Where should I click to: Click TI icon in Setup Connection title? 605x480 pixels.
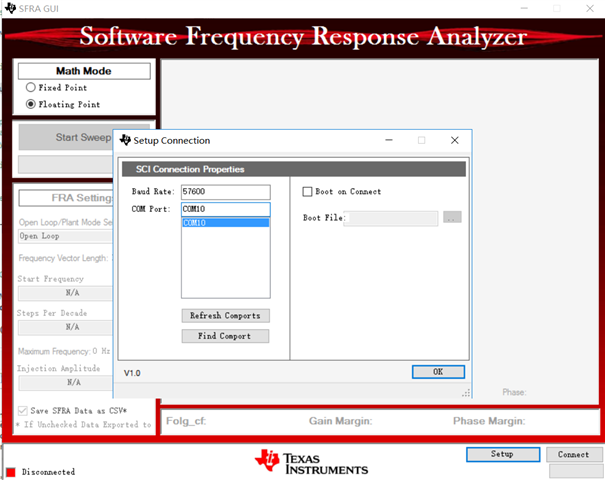125,140
